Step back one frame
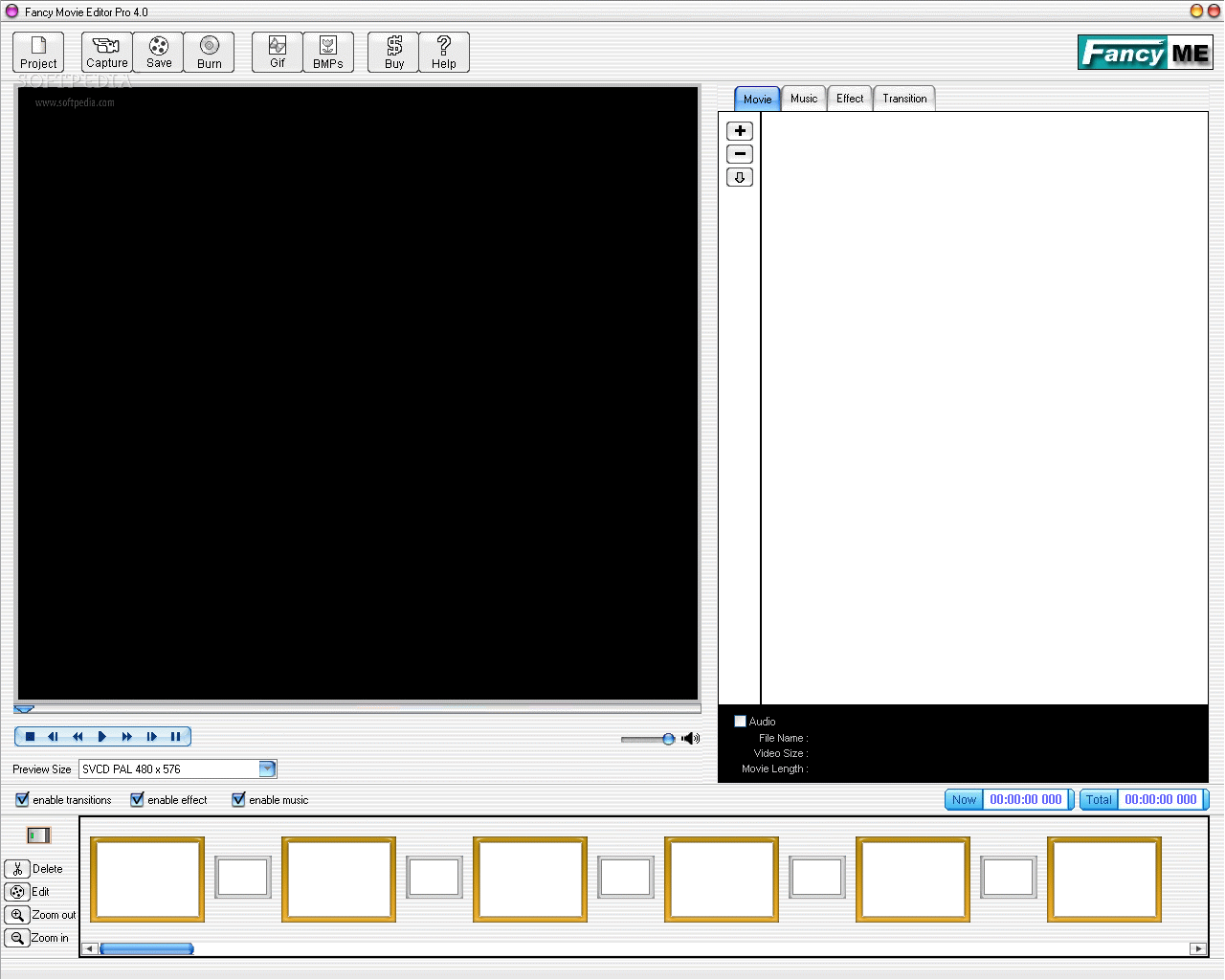The width and height of the screenshot is (1225, 980). 54,736
